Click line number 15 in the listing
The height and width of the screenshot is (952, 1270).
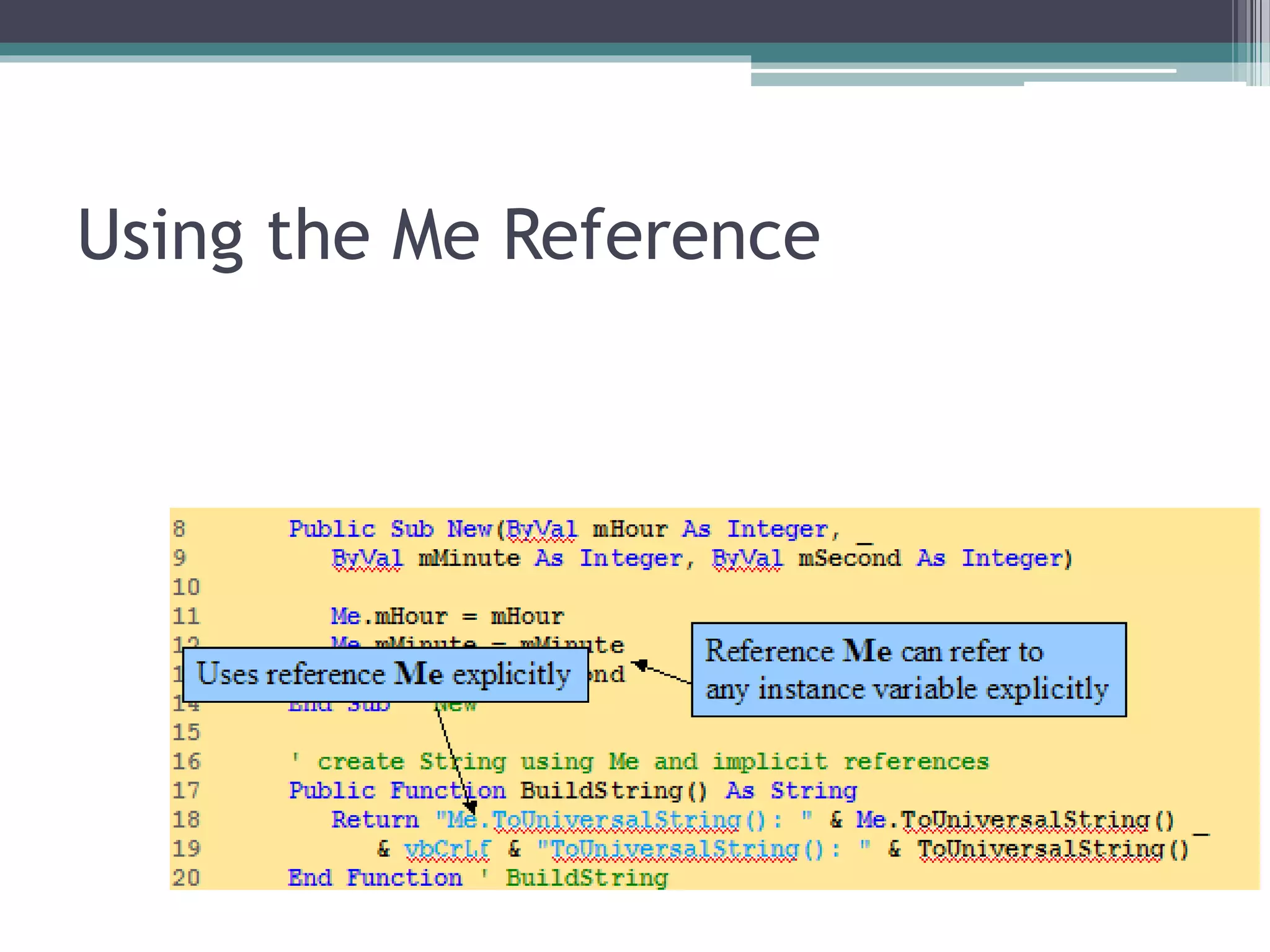coord(186,733)
